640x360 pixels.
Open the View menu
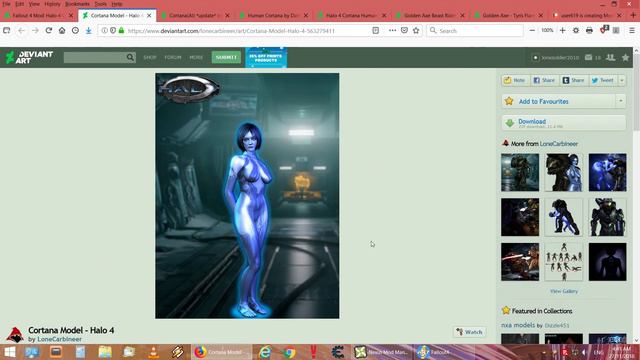tap(34, 4)
